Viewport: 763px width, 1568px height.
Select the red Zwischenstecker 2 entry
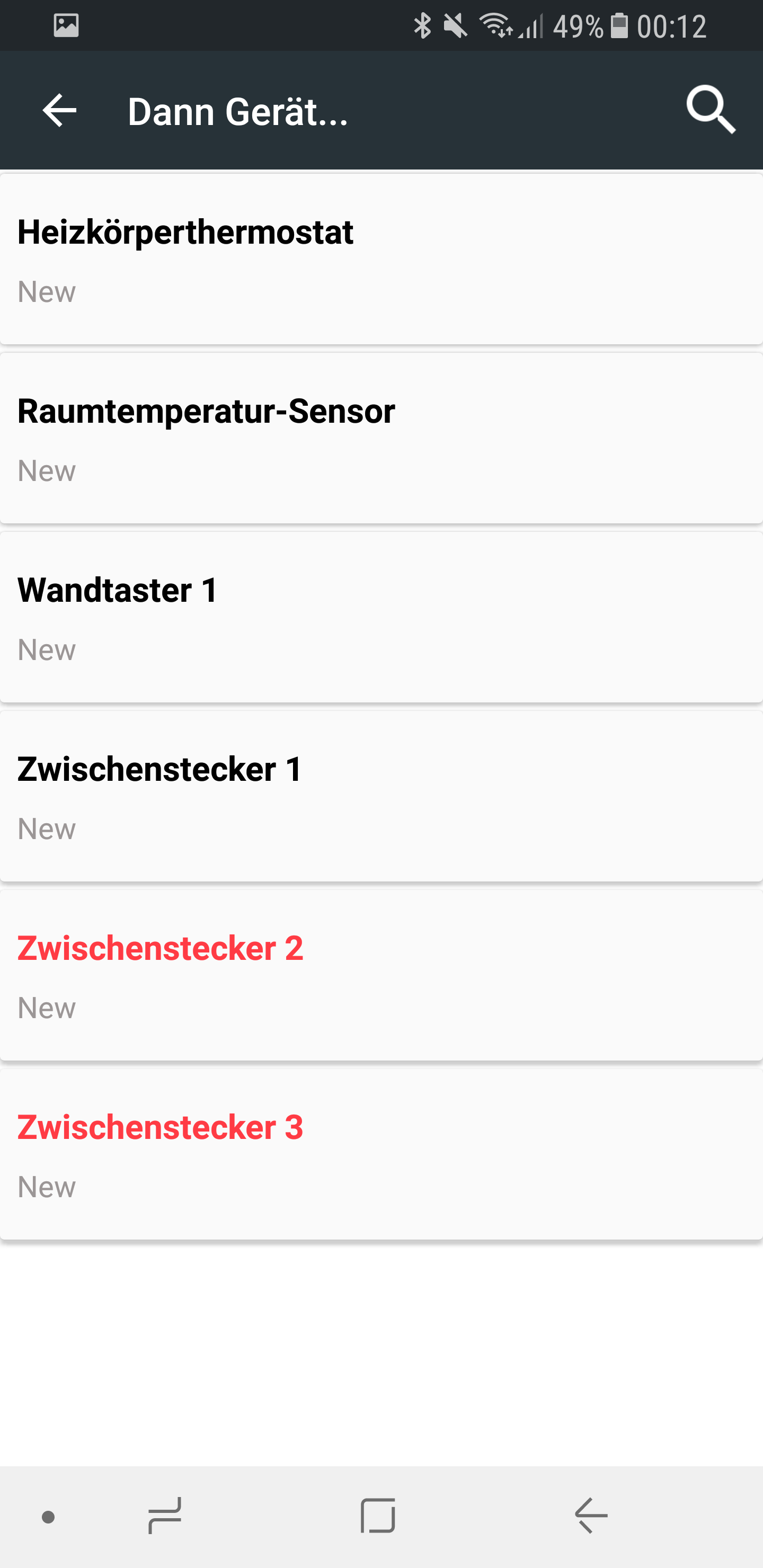coord(381,975)
